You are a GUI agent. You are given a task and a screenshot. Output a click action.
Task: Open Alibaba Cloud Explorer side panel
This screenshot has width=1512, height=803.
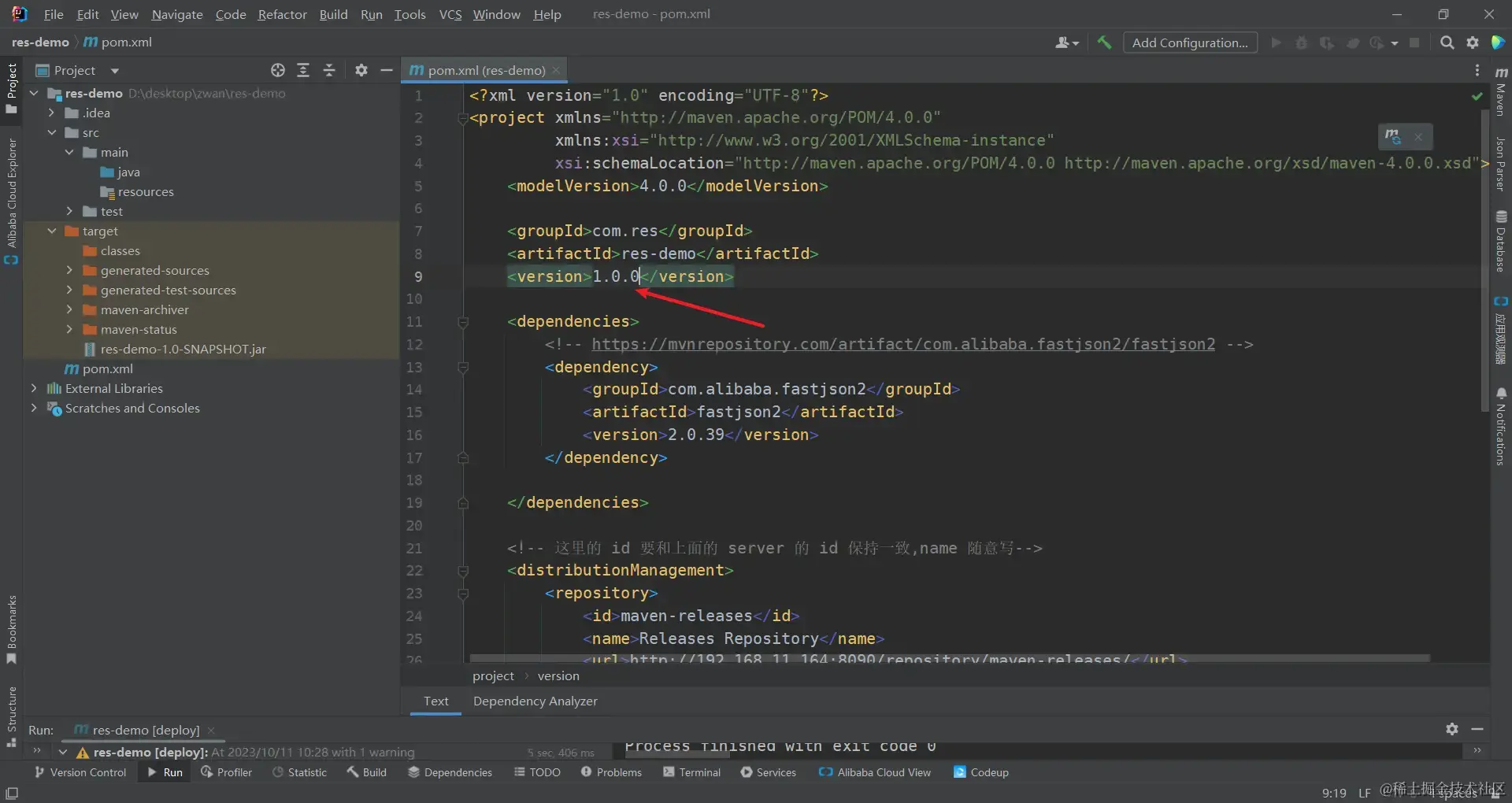click(x=12, y=202)
